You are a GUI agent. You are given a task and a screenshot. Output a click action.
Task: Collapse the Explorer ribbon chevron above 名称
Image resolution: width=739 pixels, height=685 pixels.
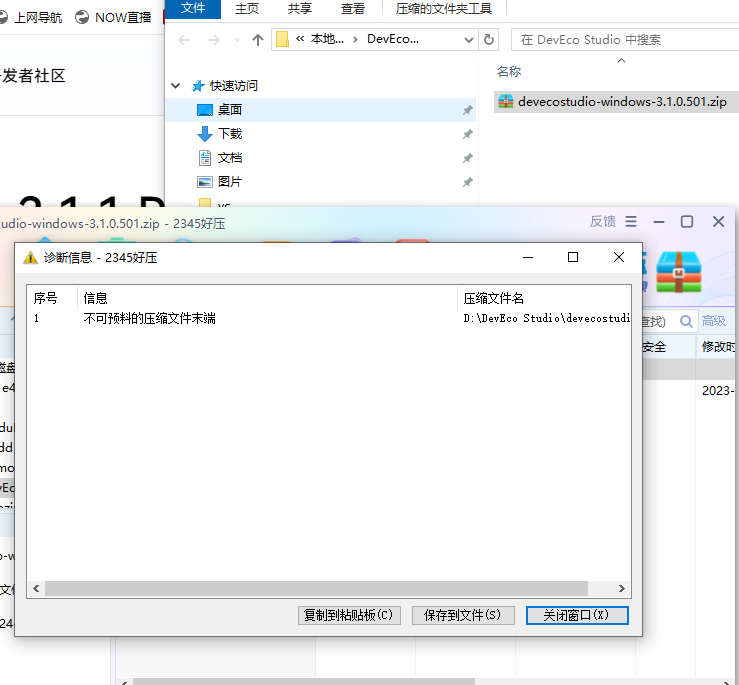click(621, 61)
